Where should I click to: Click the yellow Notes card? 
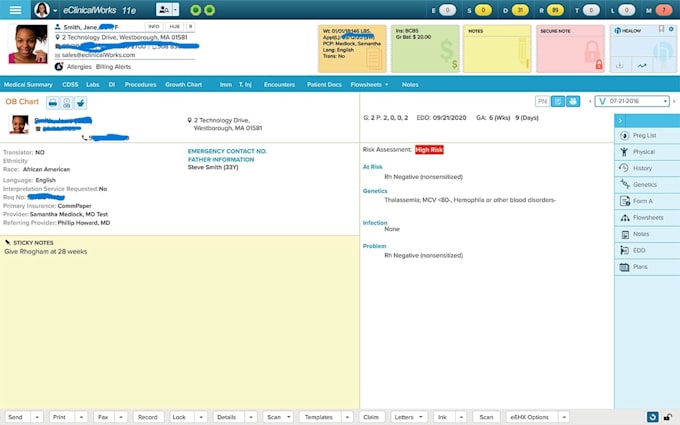click(497, 49)
